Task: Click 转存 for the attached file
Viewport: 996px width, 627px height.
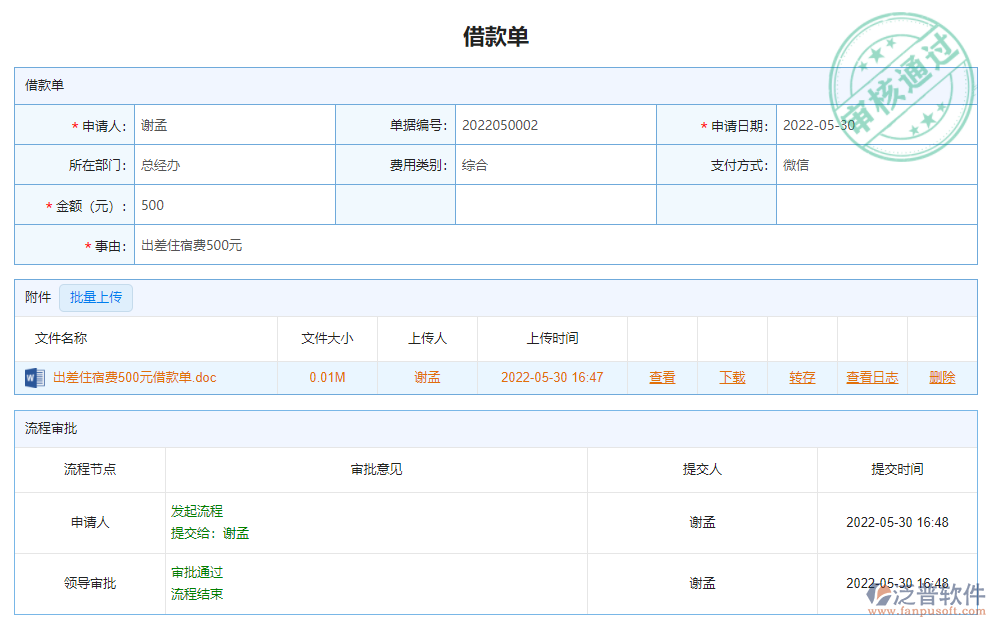Action: [802, 378]
